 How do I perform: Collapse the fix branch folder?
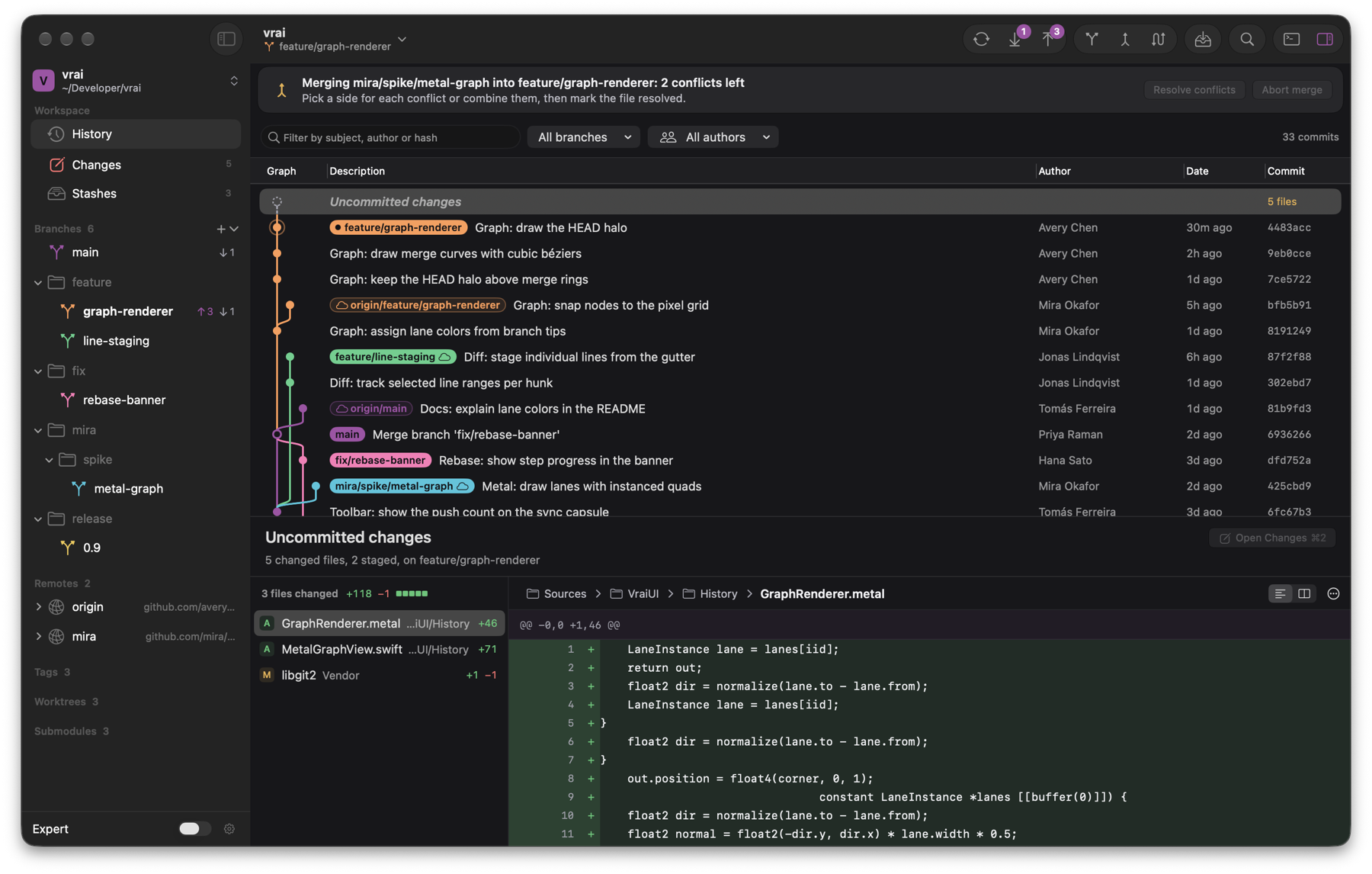(x=38, y=371)
